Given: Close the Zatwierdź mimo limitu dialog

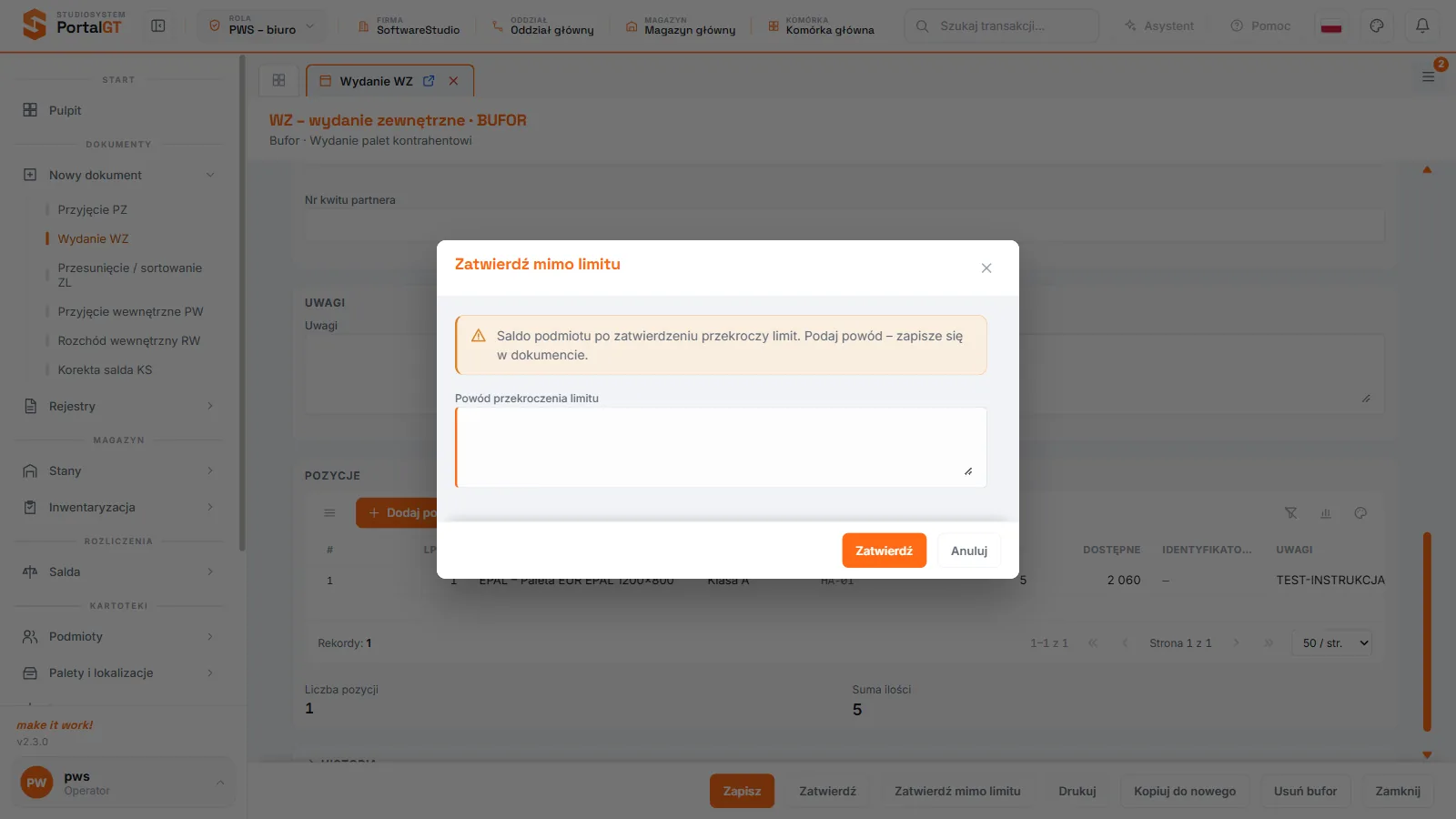Looking at the screenshot, I should point(986,268).
